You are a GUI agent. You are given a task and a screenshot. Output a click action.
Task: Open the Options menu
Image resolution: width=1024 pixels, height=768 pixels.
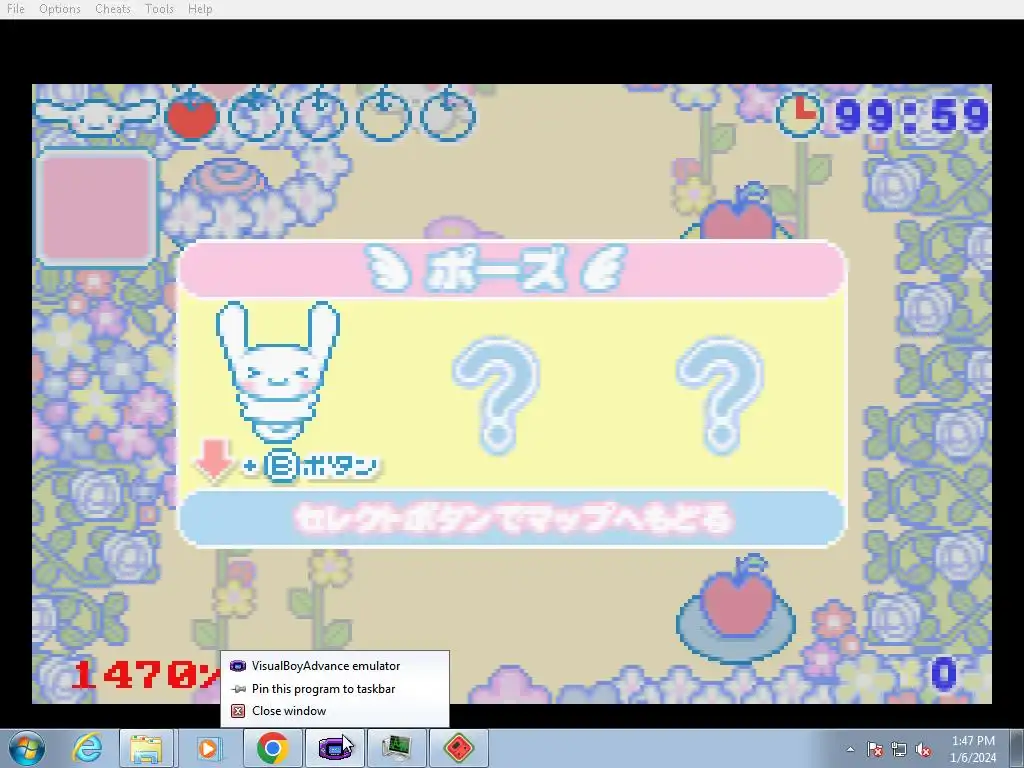point(59,9)
